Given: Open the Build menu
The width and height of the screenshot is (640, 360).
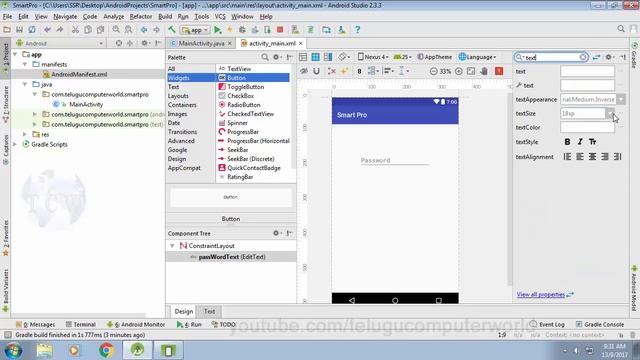Looking at the screenshot, I should [165, 16].
